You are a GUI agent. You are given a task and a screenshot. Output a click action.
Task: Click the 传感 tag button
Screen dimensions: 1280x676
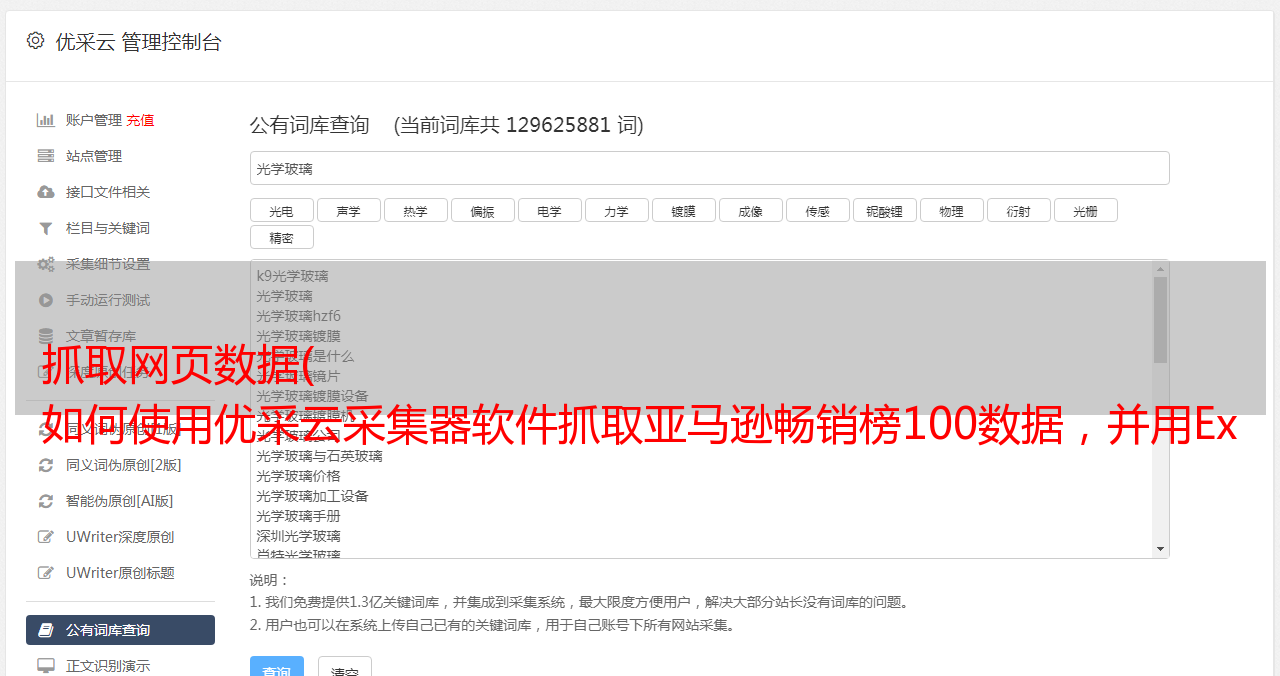tap(817, 211)
